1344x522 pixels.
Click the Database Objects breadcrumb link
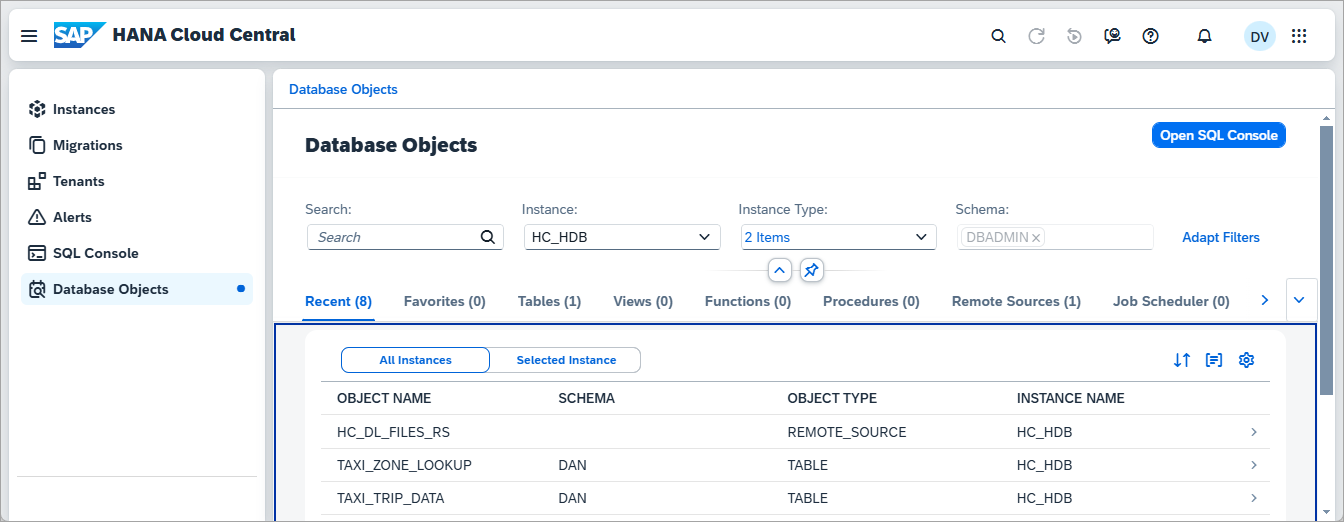343,89
